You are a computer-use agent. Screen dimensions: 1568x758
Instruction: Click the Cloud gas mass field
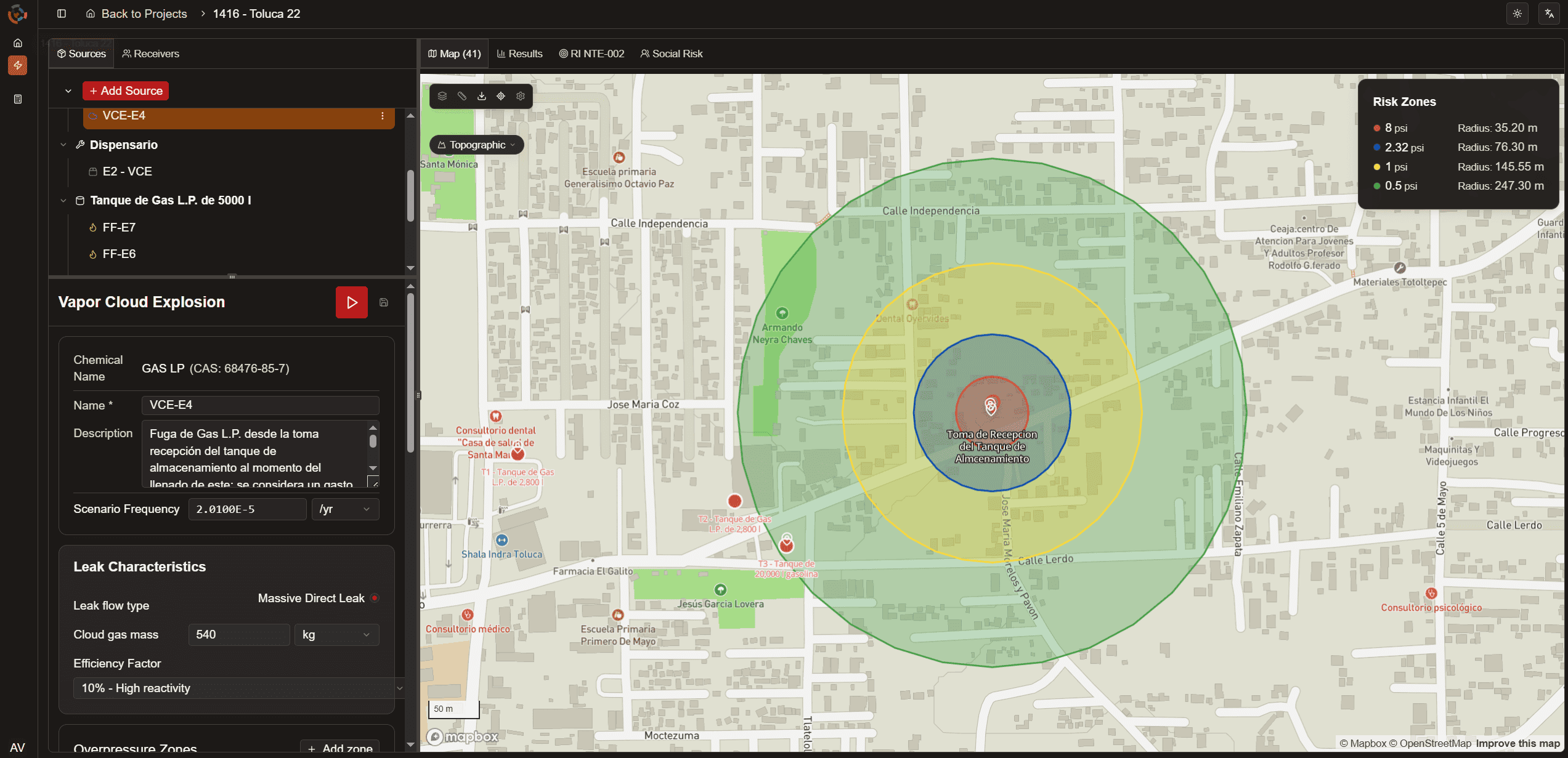(238, 634)
